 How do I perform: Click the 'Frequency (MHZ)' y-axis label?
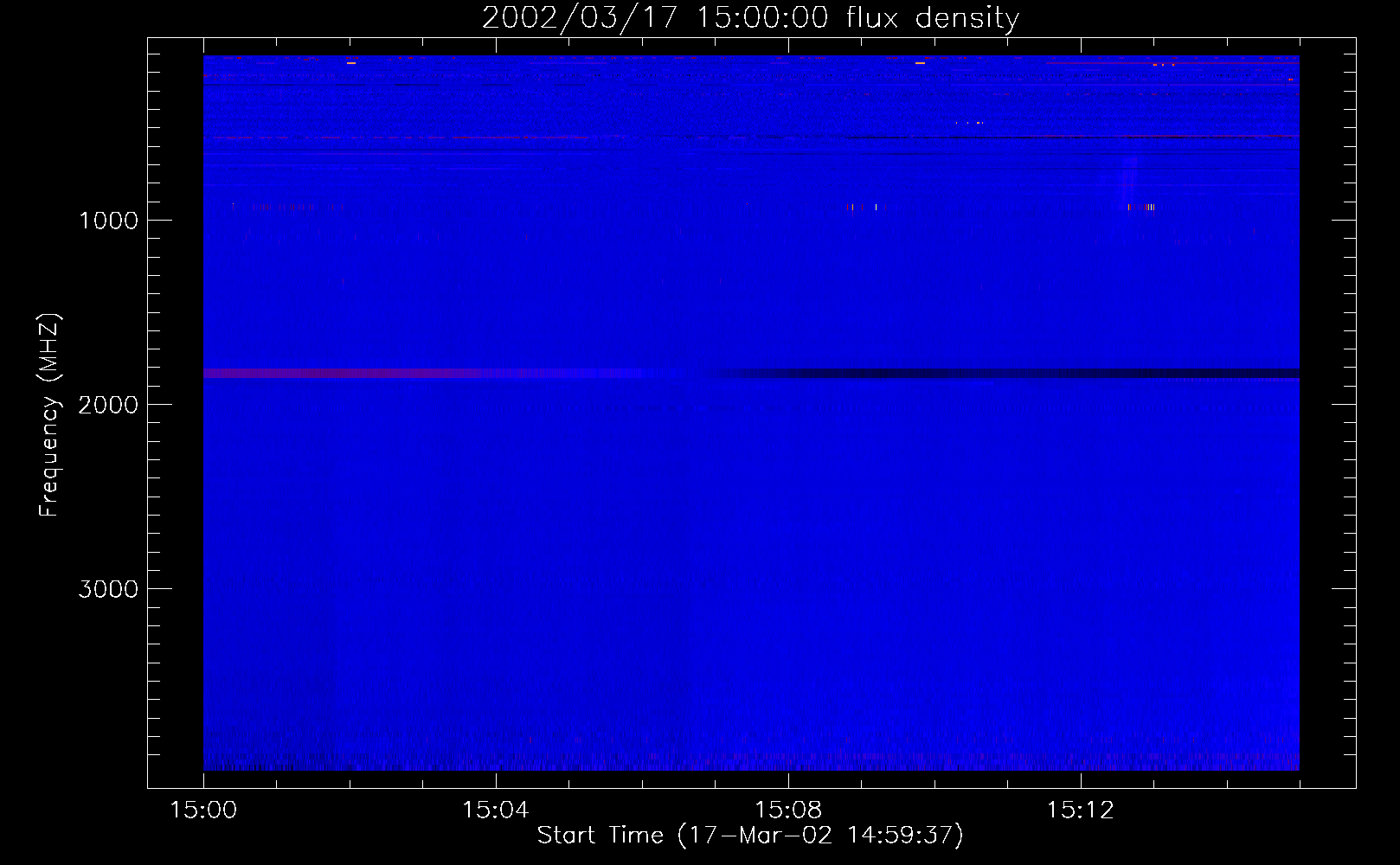click(49, 415)
